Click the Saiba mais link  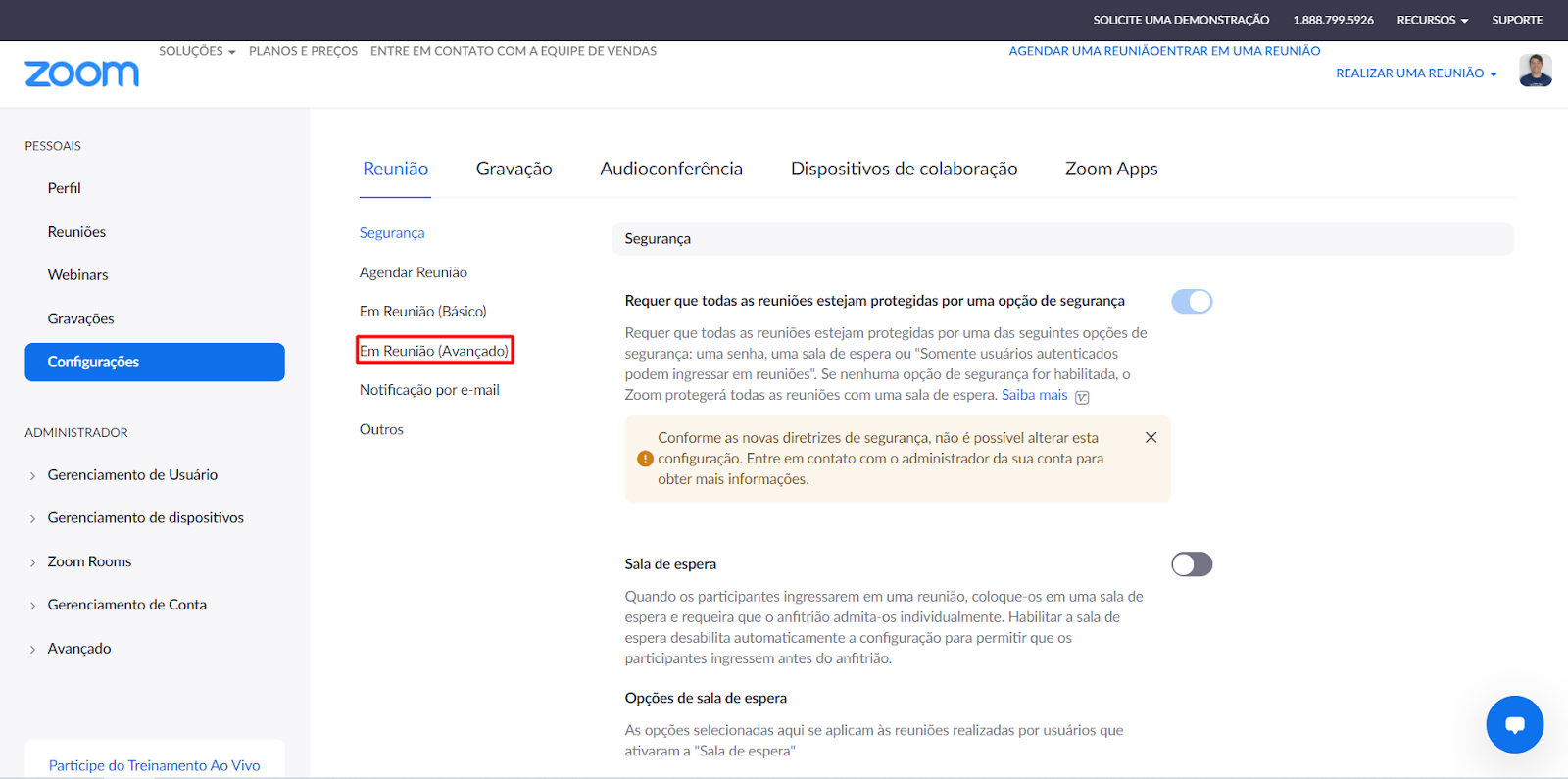[1034, 395]
